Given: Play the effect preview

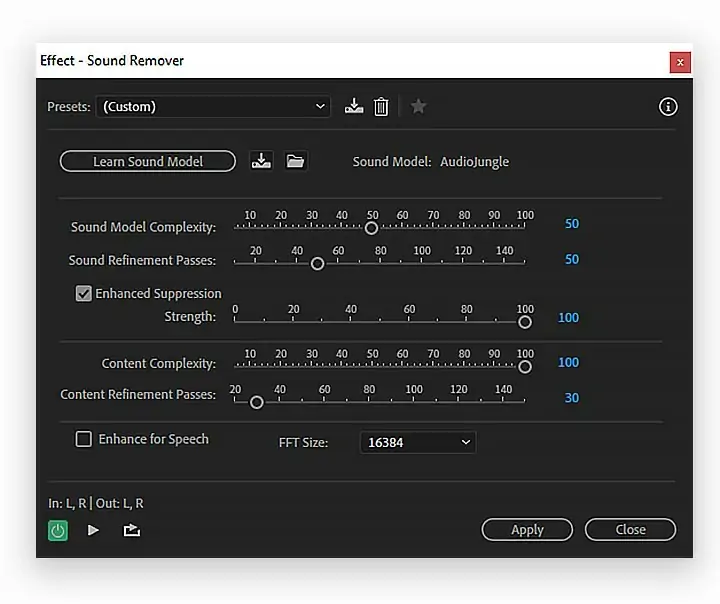Looking at the screenshot, I should click(x=93, y=531).
